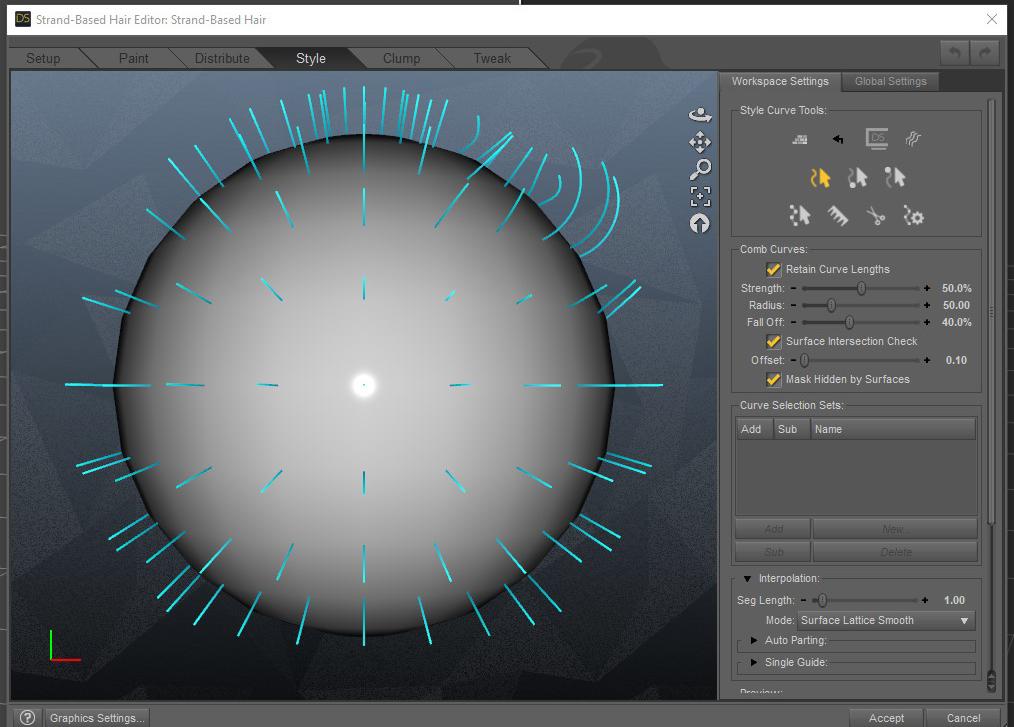Screen dimensions: 1014x727
Task: Open help via question mark icon
Action: pos(27,717)
